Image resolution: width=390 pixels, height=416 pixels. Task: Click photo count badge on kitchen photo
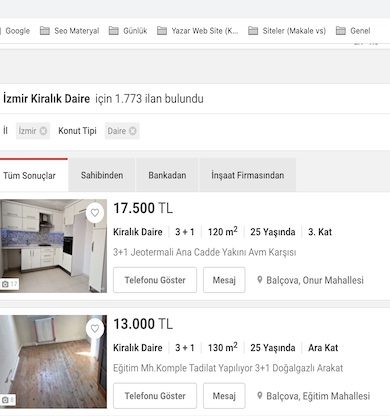(9, 284)
